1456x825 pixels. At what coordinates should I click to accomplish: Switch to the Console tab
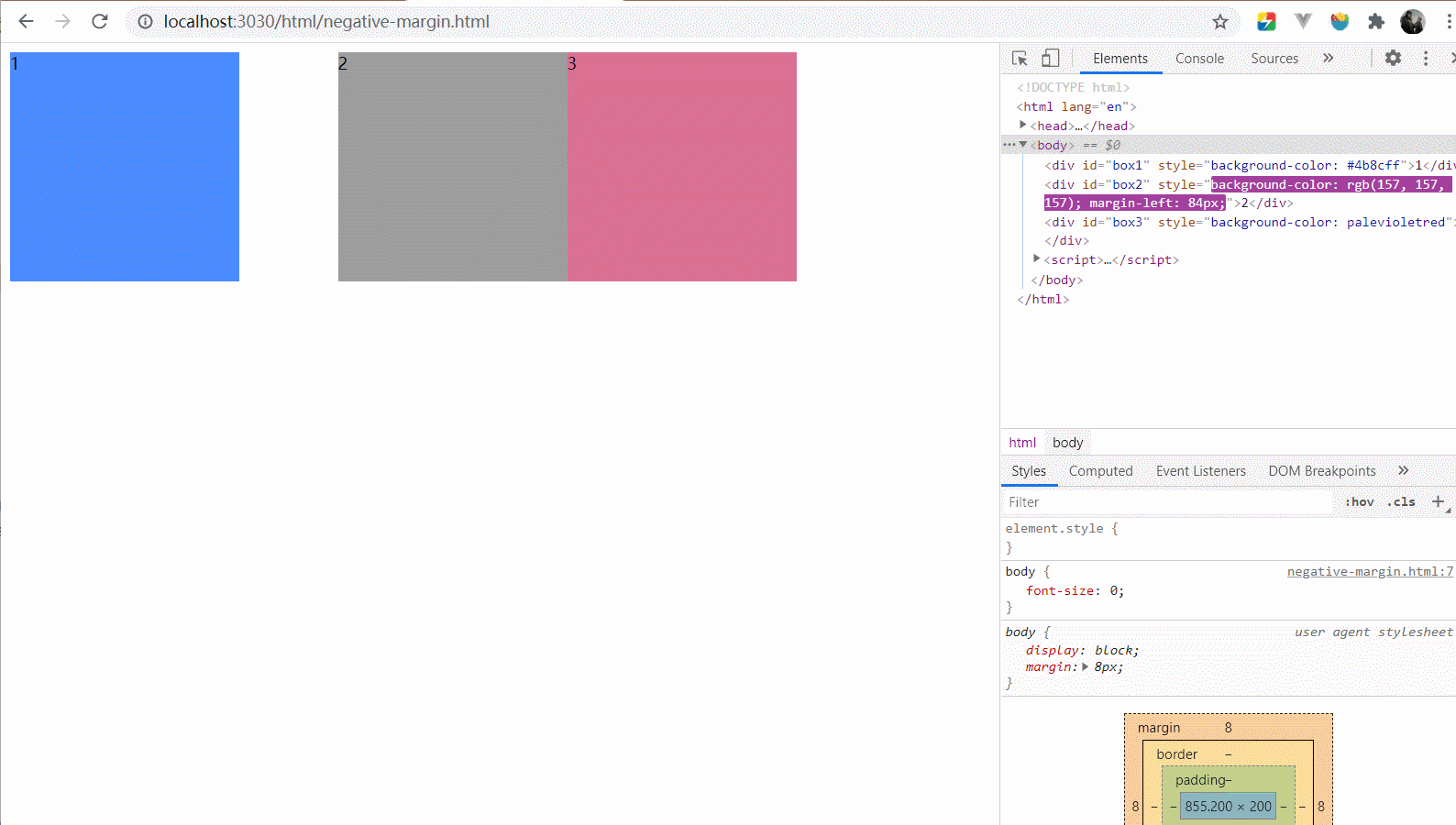click(1199, 58)
